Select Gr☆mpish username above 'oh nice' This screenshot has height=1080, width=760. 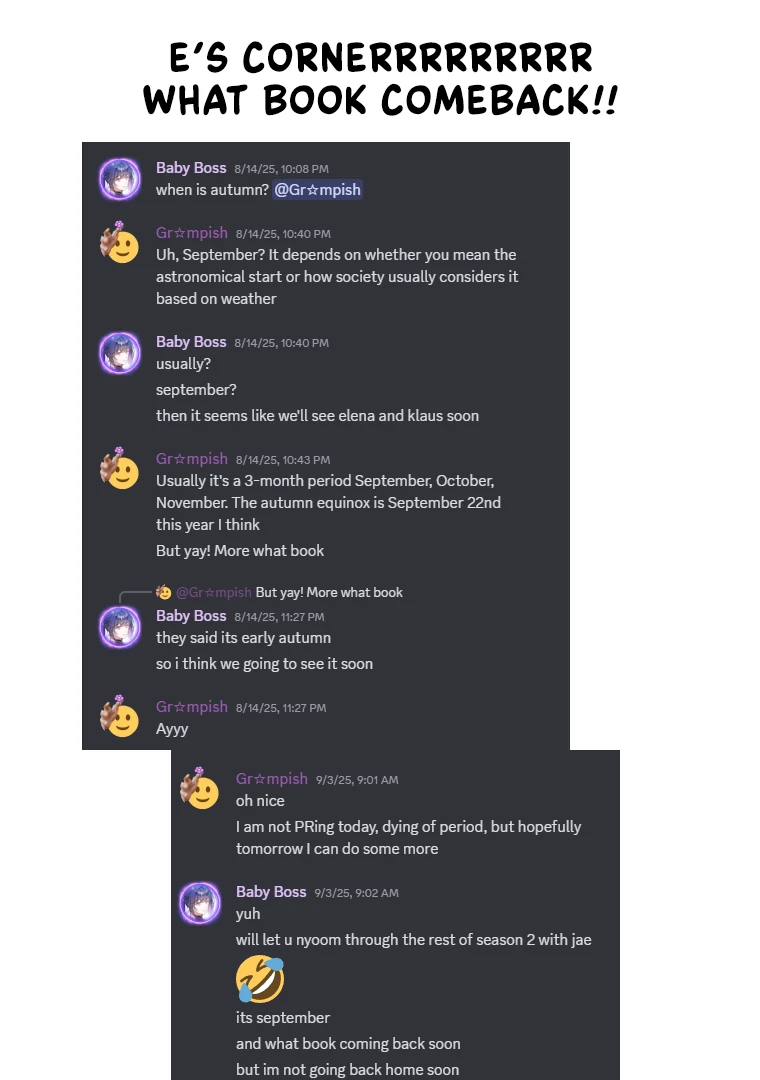[272, 779]
